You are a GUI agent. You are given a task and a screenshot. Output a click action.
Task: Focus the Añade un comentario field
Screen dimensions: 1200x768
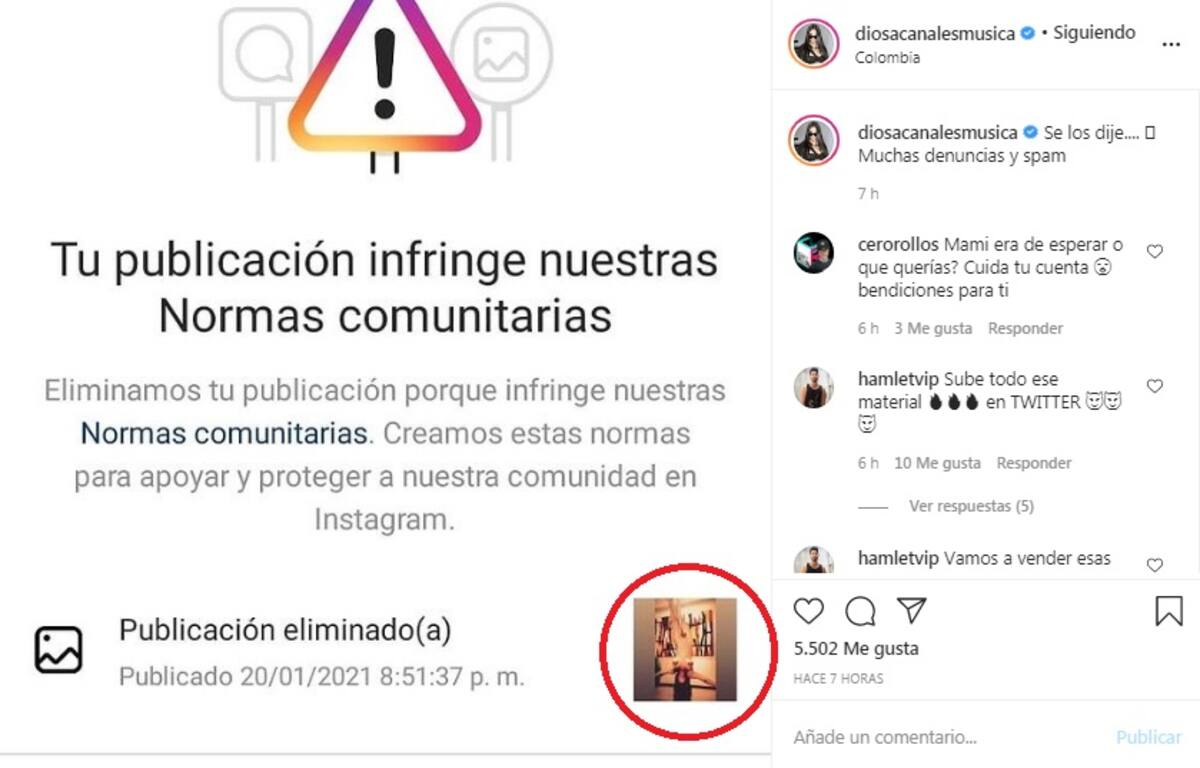pos(949,737)
